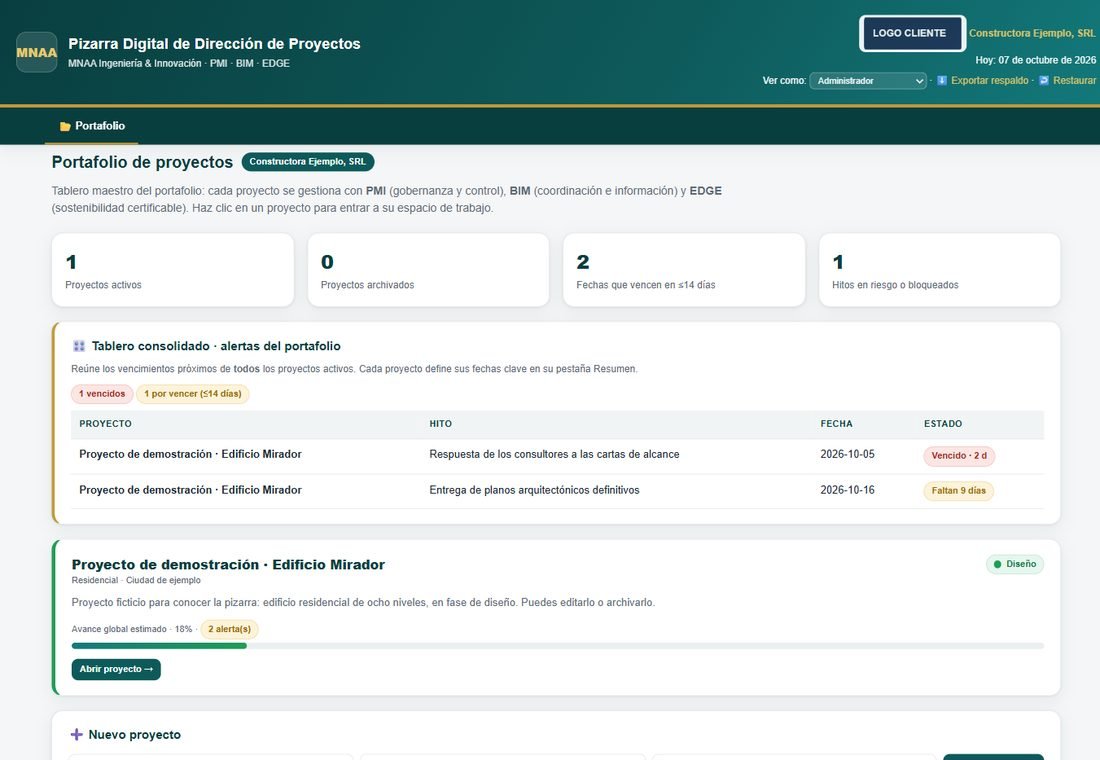Image resolution: width=1100 pixels, height=760 pixels.
Task: Open the Ver como role dropdown
Action: [x=868, y=81]
